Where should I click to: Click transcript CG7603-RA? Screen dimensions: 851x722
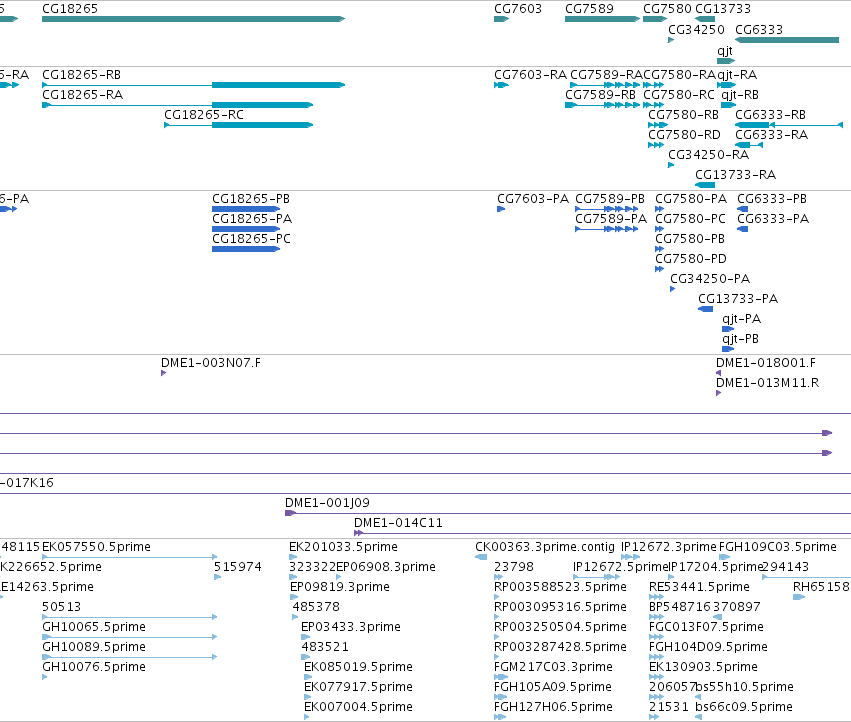click(x=530, y=75)
